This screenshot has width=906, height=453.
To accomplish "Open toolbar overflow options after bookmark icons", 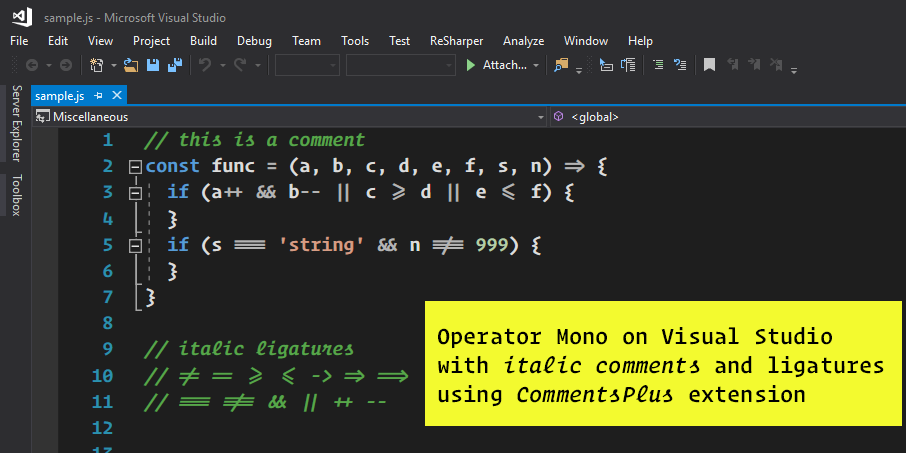I will point(794,70).
